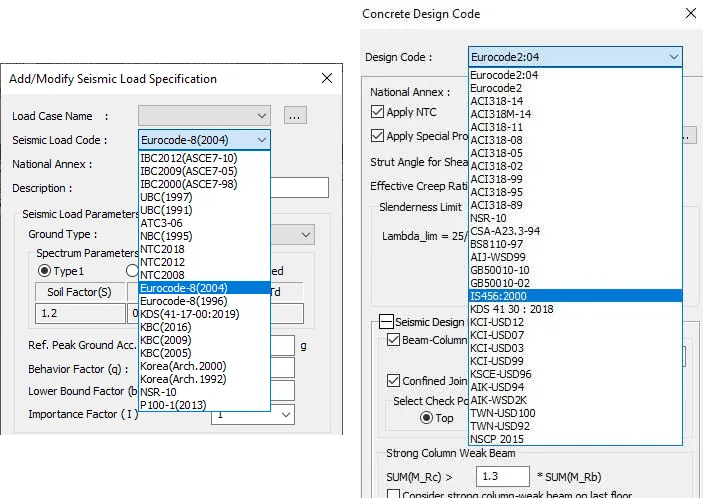Select KSCE-USD96 design code

[x=575, y=374]
